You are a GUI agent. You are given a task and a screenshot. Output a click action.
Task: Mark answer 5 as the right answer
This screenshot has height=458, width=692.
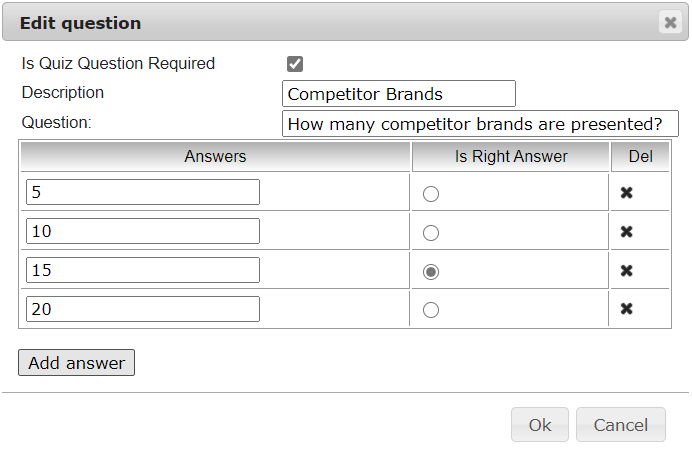pos(431,194)
